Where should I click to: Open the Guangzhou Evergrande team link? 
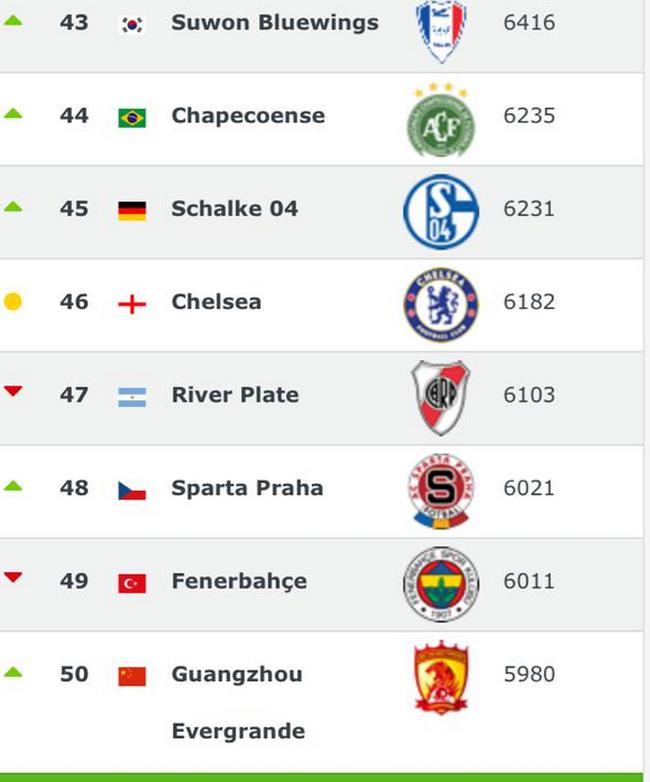tap(238, 702)
